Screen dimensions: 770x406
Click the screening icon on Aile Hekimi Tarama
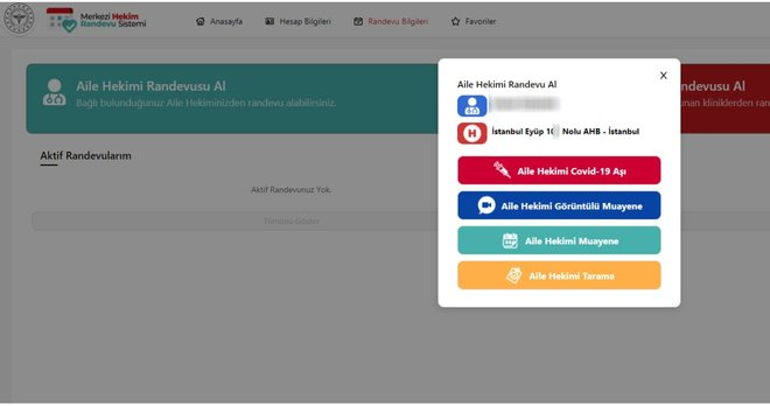[x=514, y=276]
